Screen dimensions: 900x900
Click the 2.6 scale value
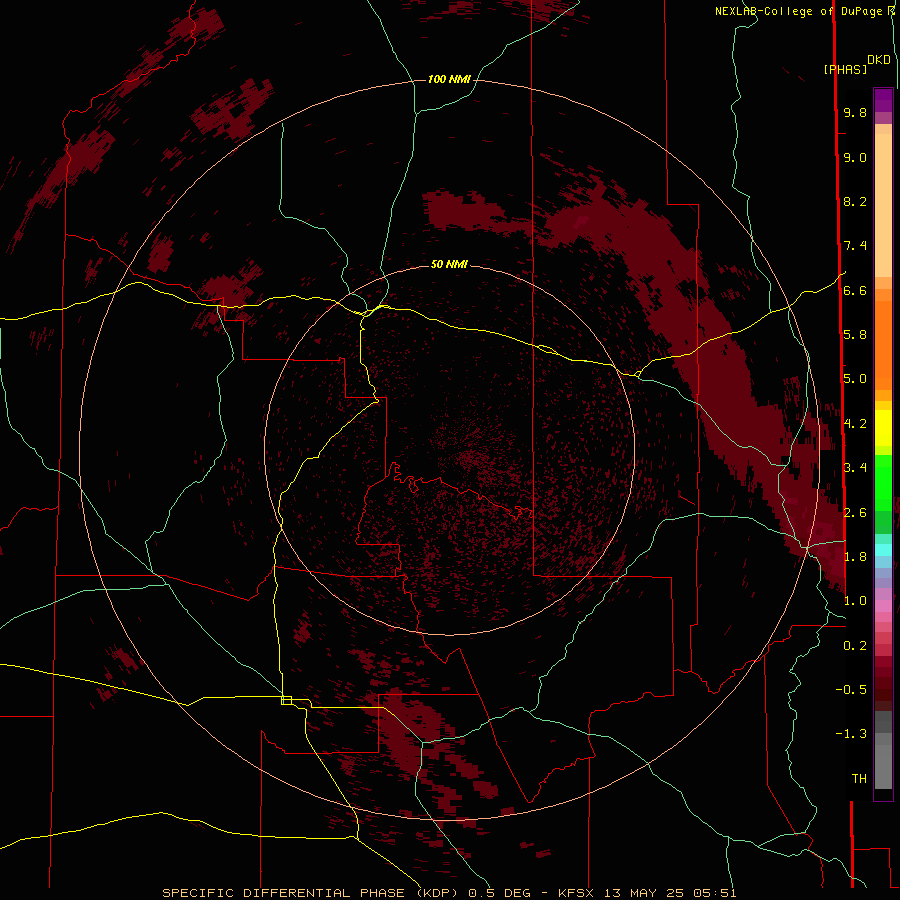(x=855, y=513)
